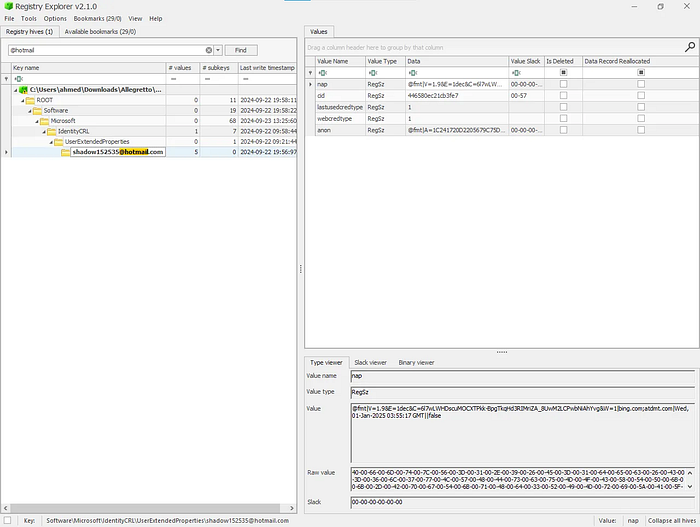Toggle Is Deleted filter checkbox
Viewport: 700px width, 527px height.
pos(563,72)
